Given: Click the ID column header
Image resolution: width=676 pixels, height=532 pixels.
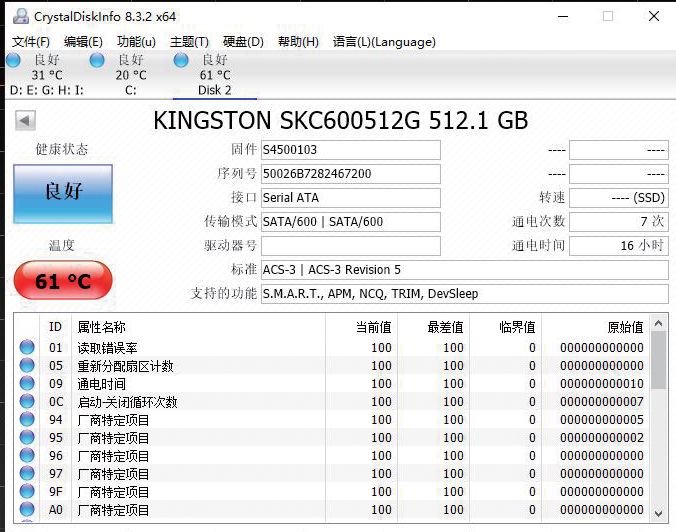Looking at the screenshot, I should [x=55, y=327].
